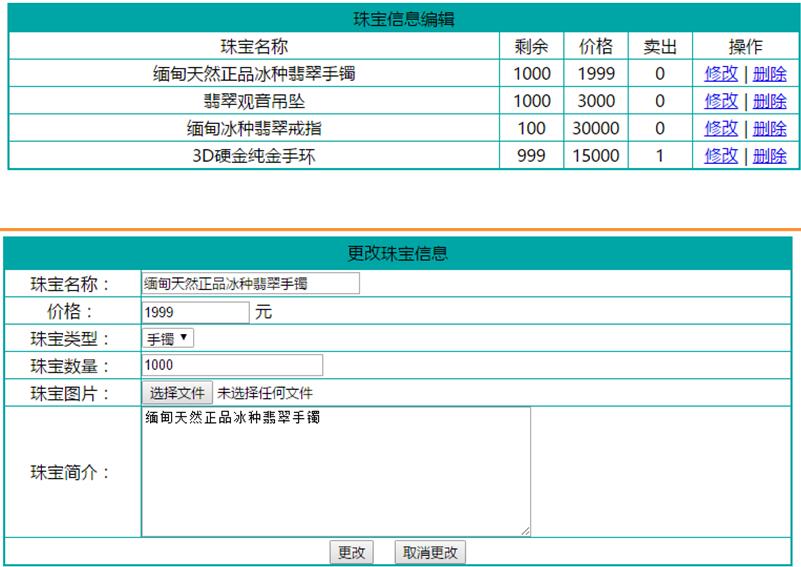Click the 珠宝数量： form label
Image resolution: width=801 pixels, height=567 pixels.
pyautogui.click(x=70, y=366)
